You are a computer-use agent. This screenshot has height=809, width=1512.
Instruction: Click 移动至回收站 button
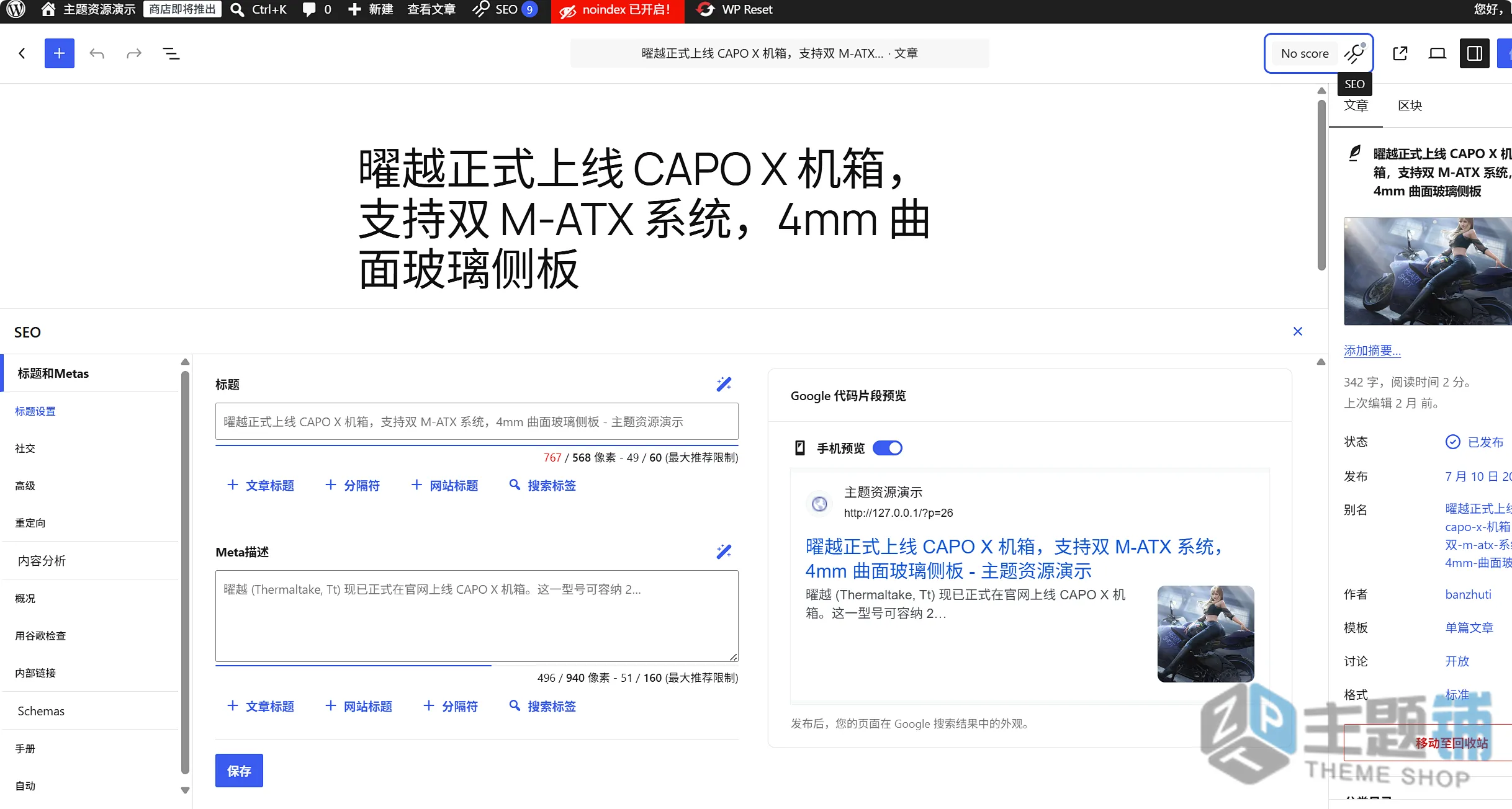pyautogui.click(x=1428, y=743)
